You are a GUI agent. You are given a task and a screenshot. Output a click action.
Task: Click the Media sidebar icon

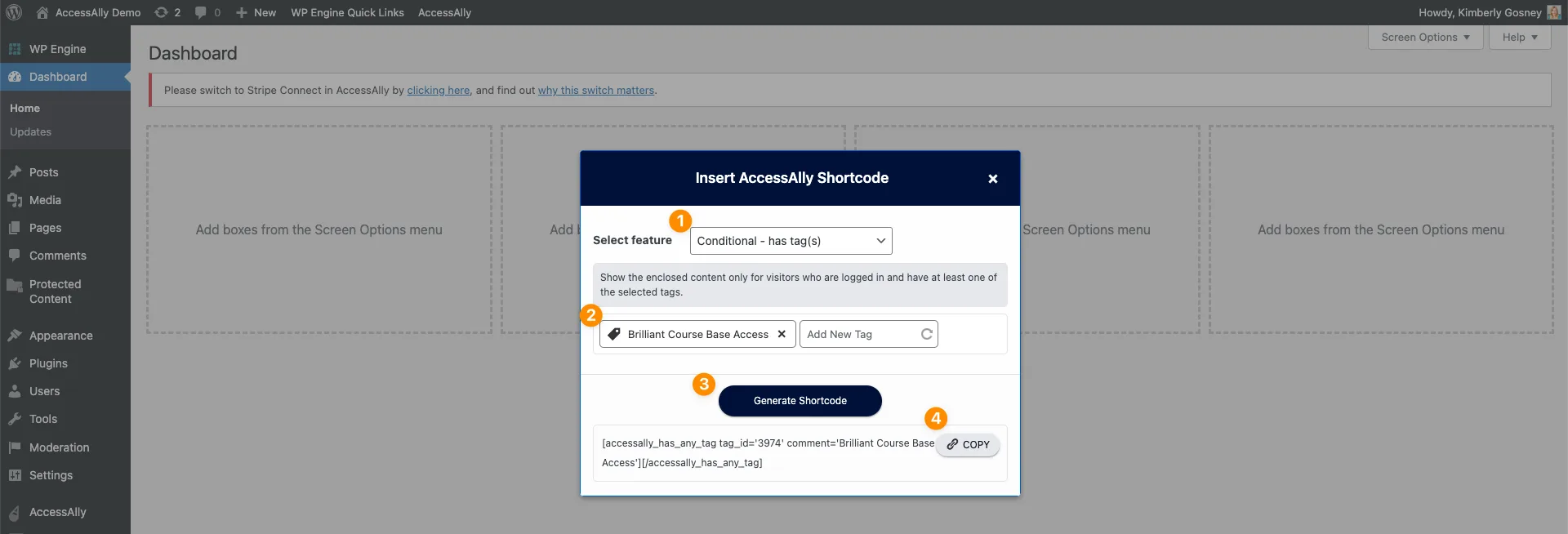click(x=15, y=200)
